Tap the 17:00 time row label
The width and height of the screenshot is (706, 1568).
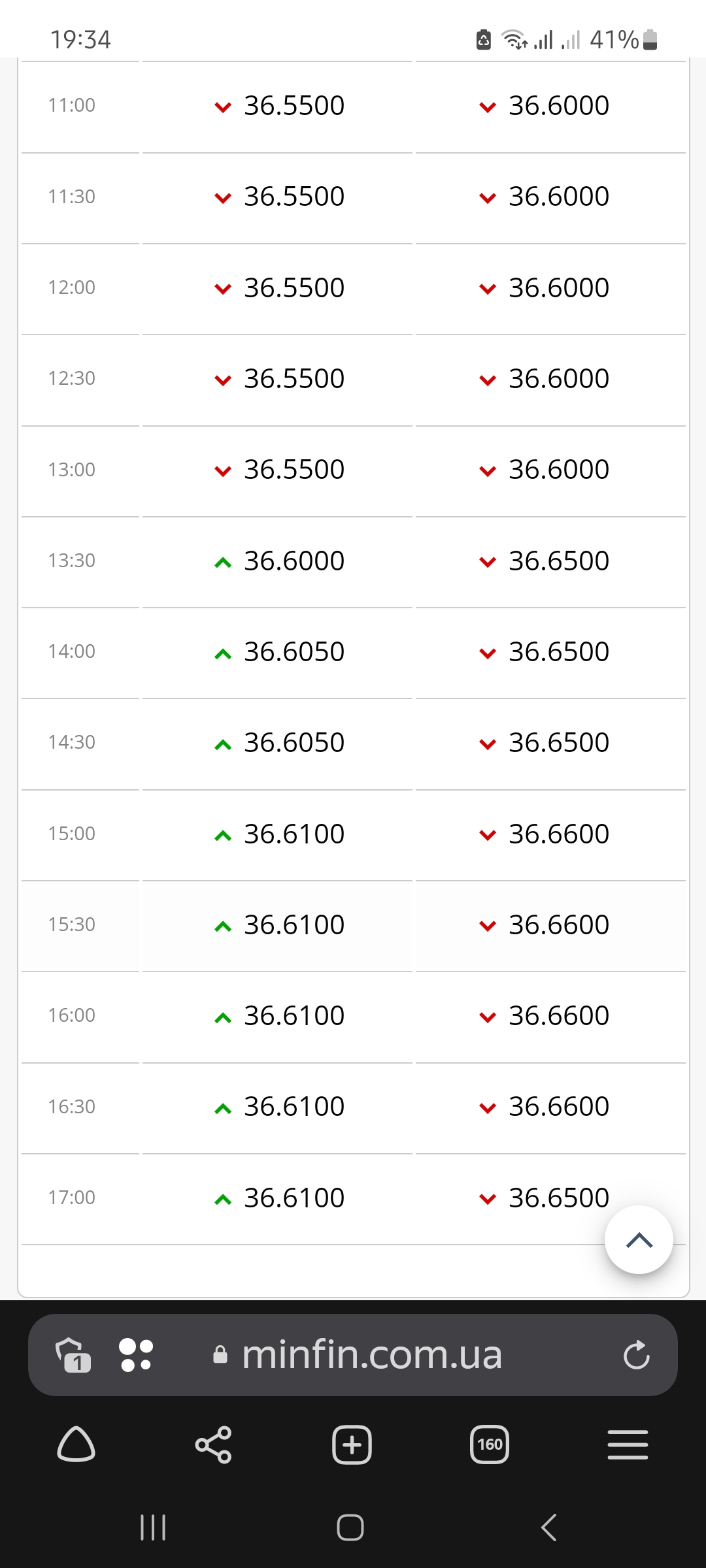point(72,1198)
